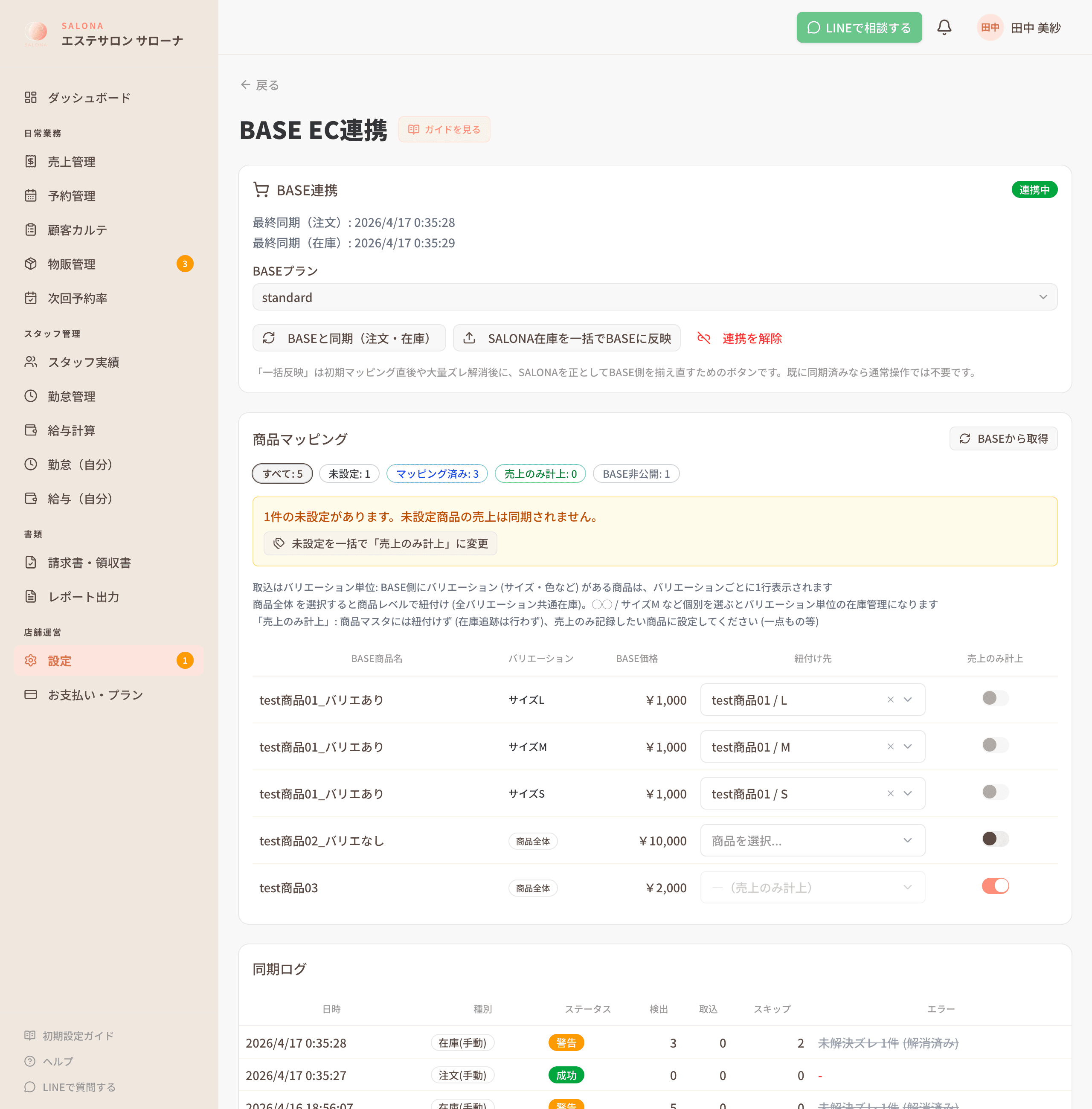This screenshot has height=1109, width=1092.
Task: Click the unlink icon beside 連携を解除
Action: (704, 338)
